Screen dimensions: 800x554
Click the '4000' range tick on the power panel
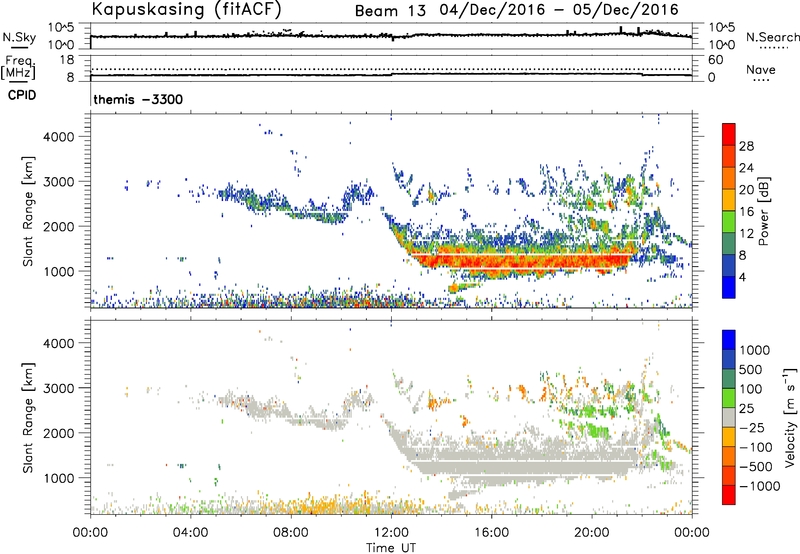pos(58,137)
